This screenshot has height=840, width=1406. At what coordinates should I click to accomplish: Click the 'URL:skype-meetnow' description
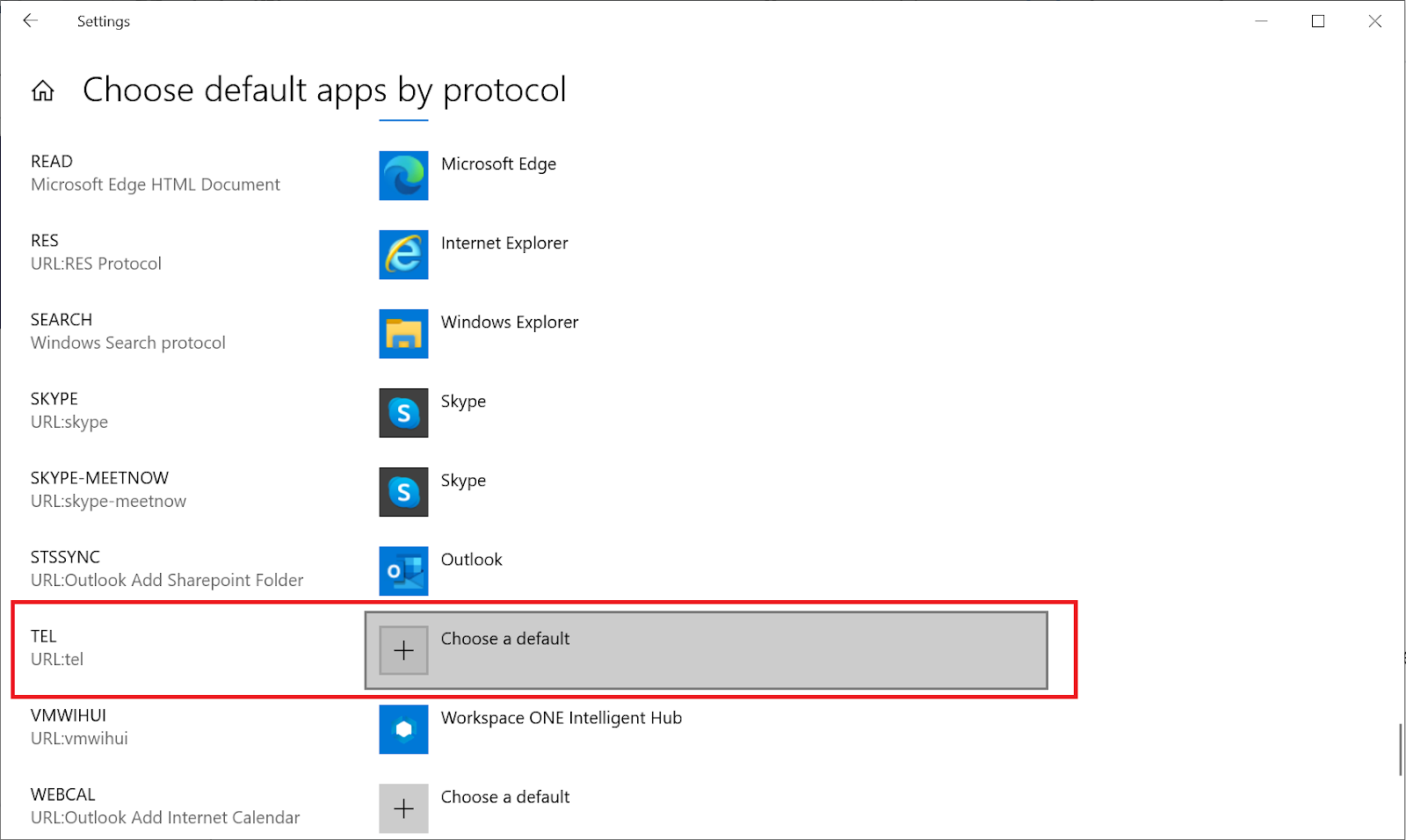pos(109,501)
